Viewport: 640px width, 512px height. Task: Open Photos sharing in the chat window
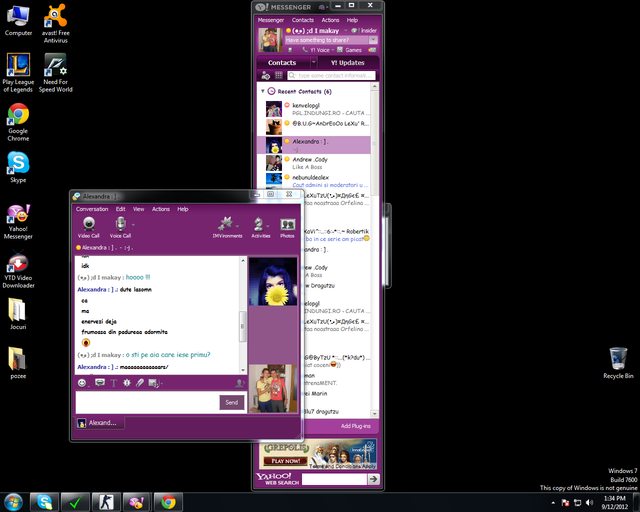[287, 228]
